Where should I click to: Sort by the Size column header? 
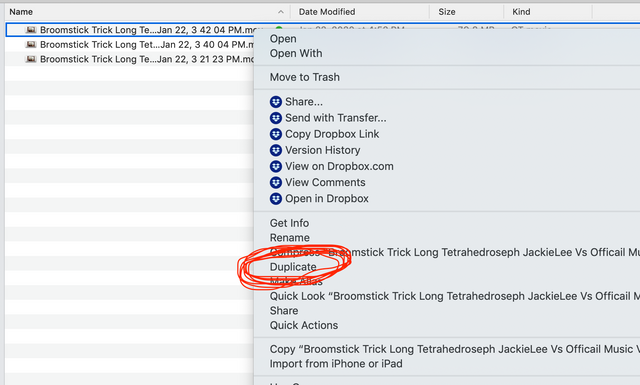(447, 12)
